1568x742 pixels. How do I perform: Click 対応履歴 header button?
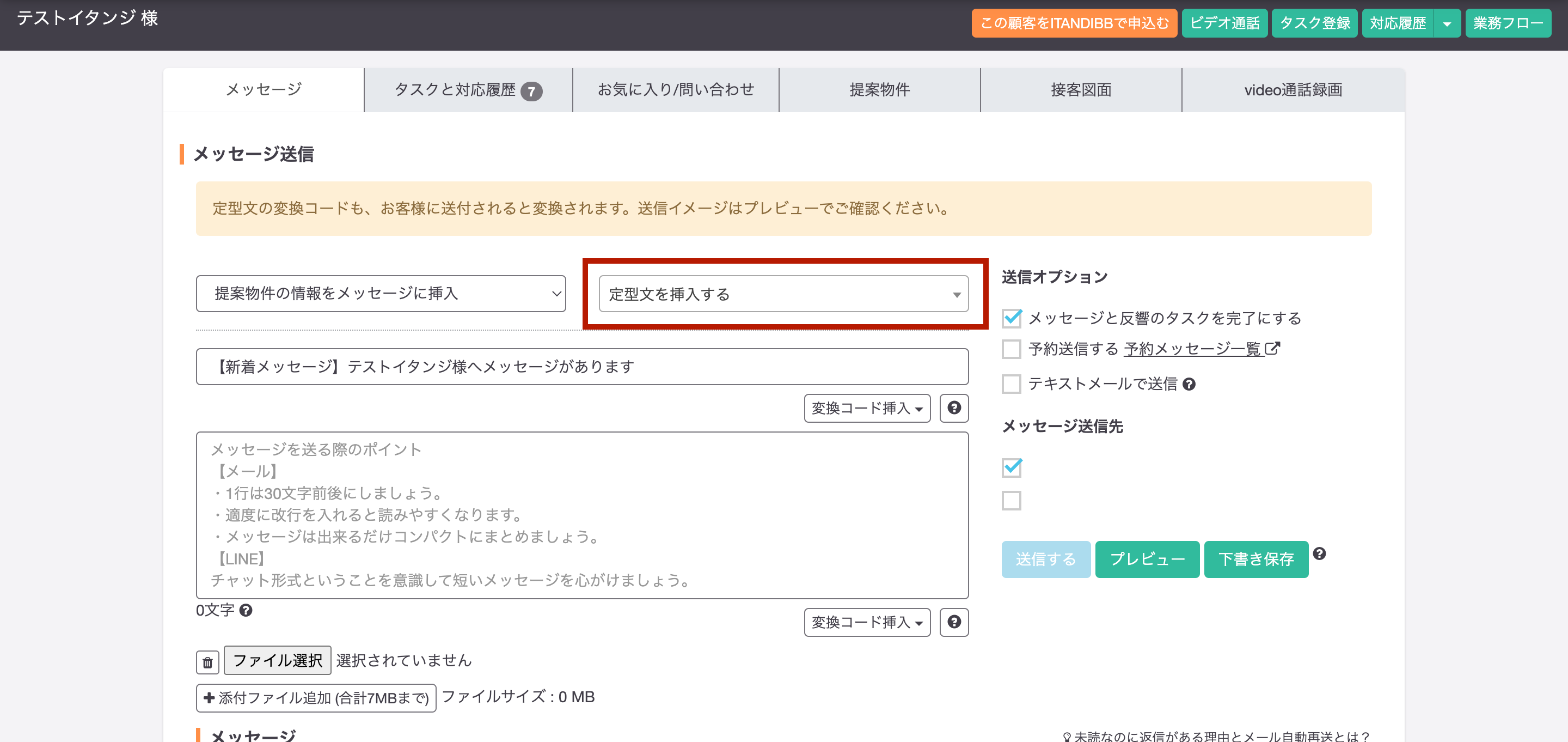1398,23
